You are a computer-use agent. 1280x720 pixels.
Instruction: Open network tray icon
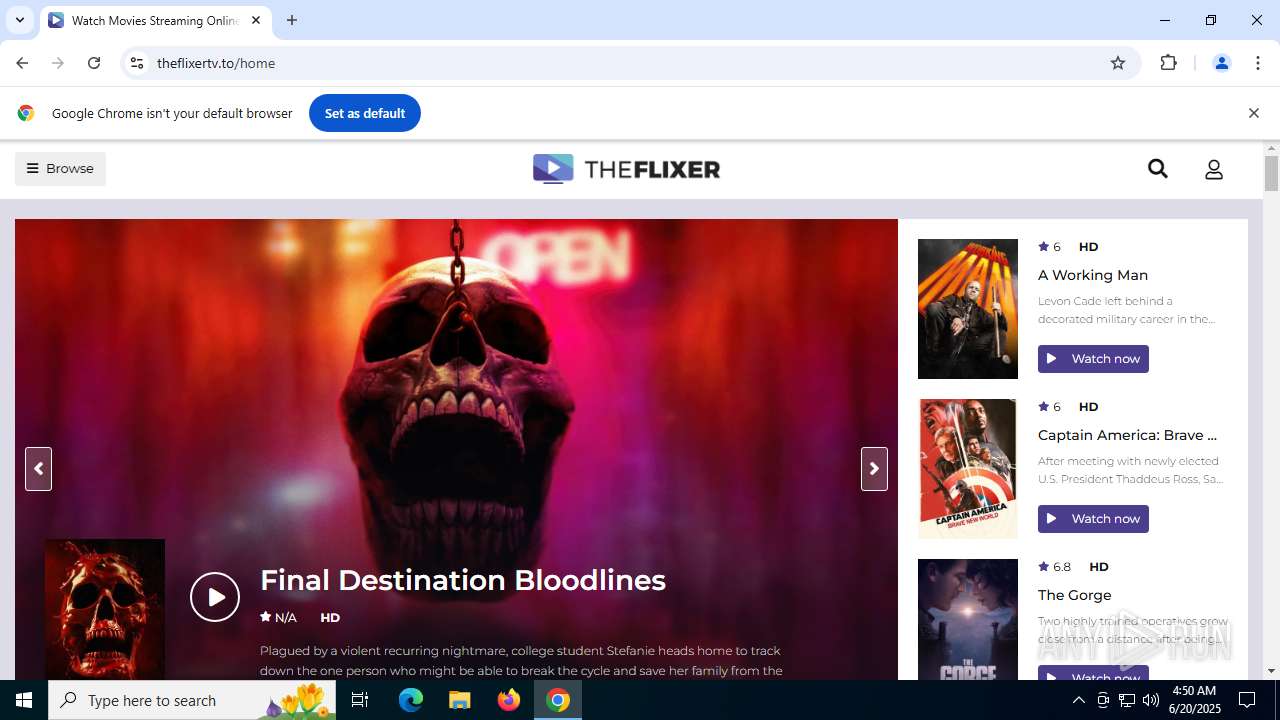point(1127,700)
